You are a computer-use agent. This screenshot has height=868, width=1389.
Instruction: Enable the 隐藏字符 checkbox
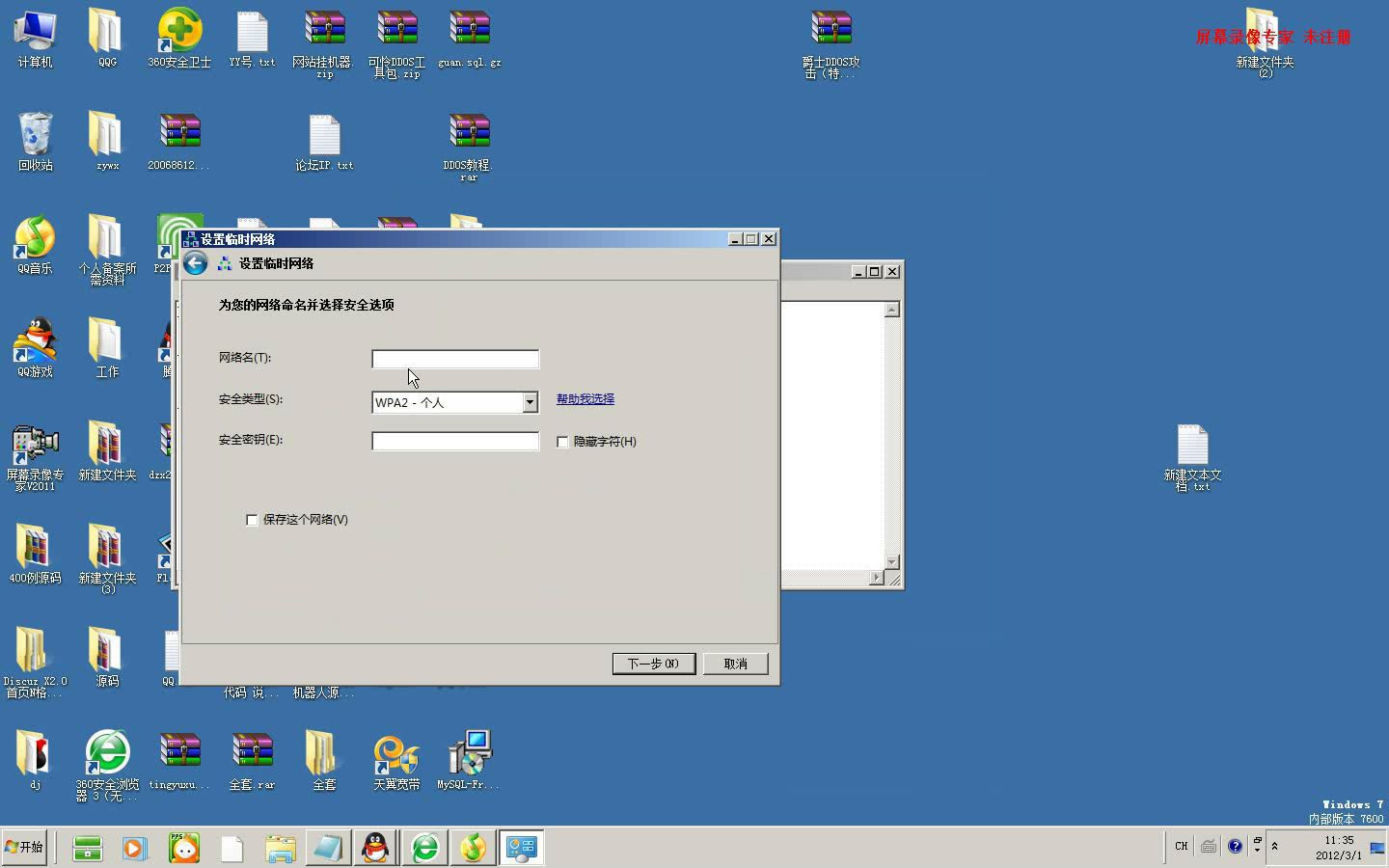[x=562, y=442]
